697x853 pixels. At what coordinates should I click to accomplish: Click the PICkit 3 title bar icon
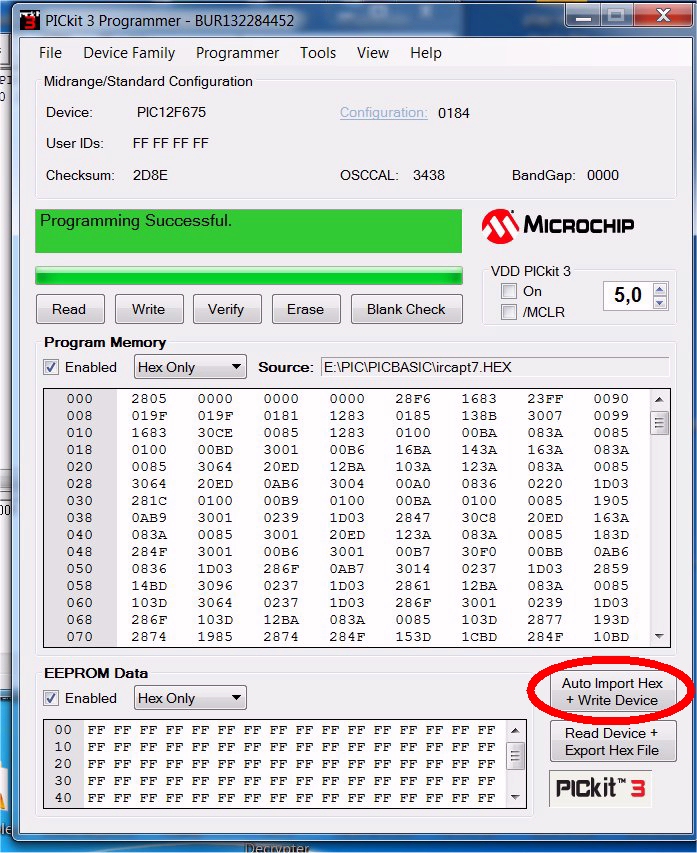tap(29, 20)
